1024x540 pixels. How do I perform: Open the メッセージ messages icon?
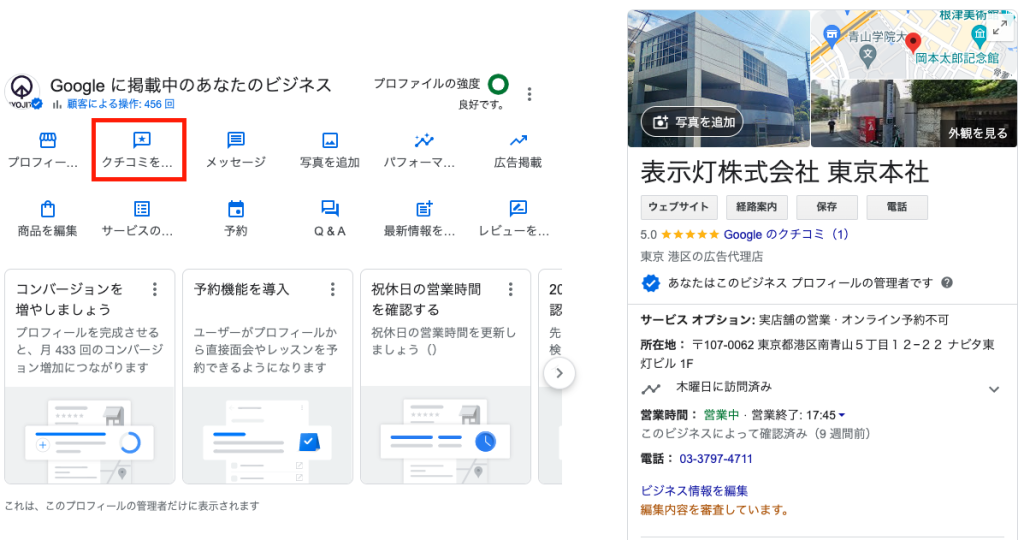point(235,140)
